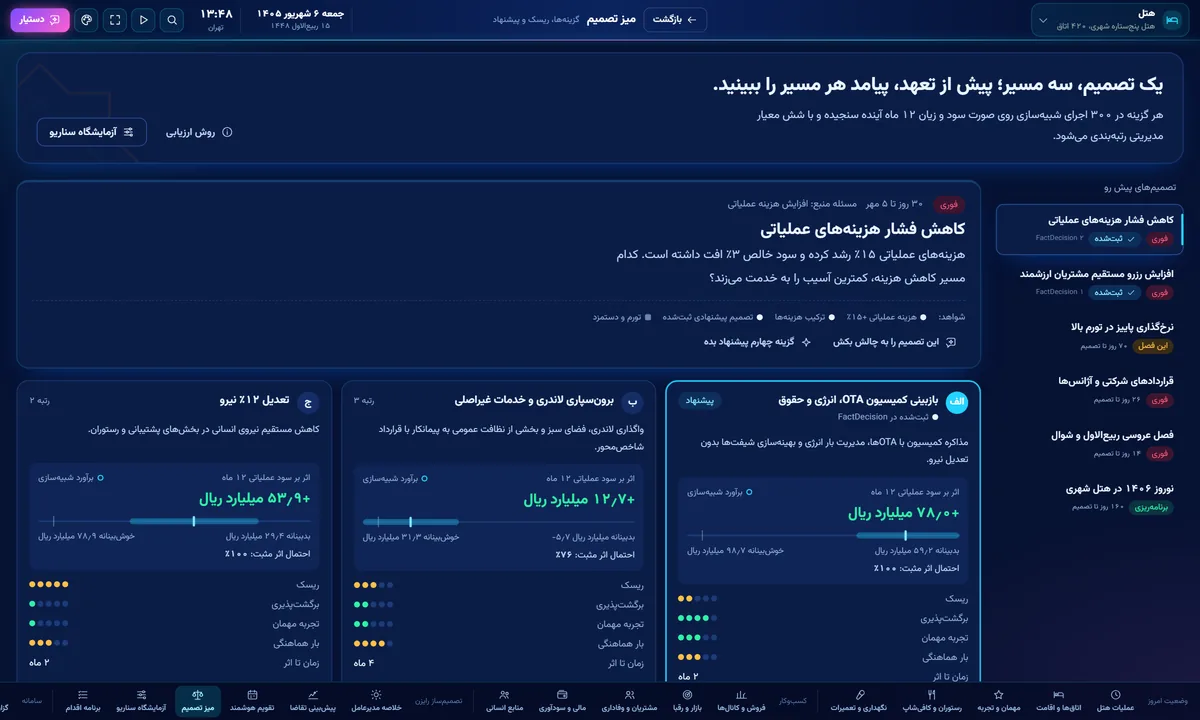Open آزمایشگاه سناریو scenario lab button

tap(92, 132)
